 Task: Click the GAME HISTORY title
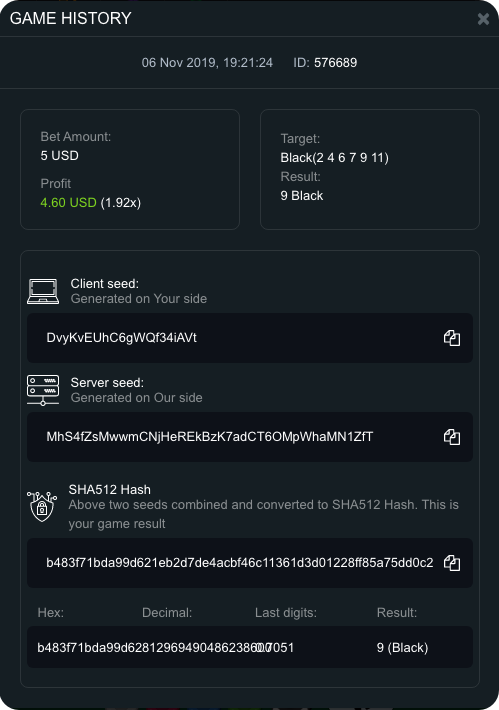(x=71, y=19)
